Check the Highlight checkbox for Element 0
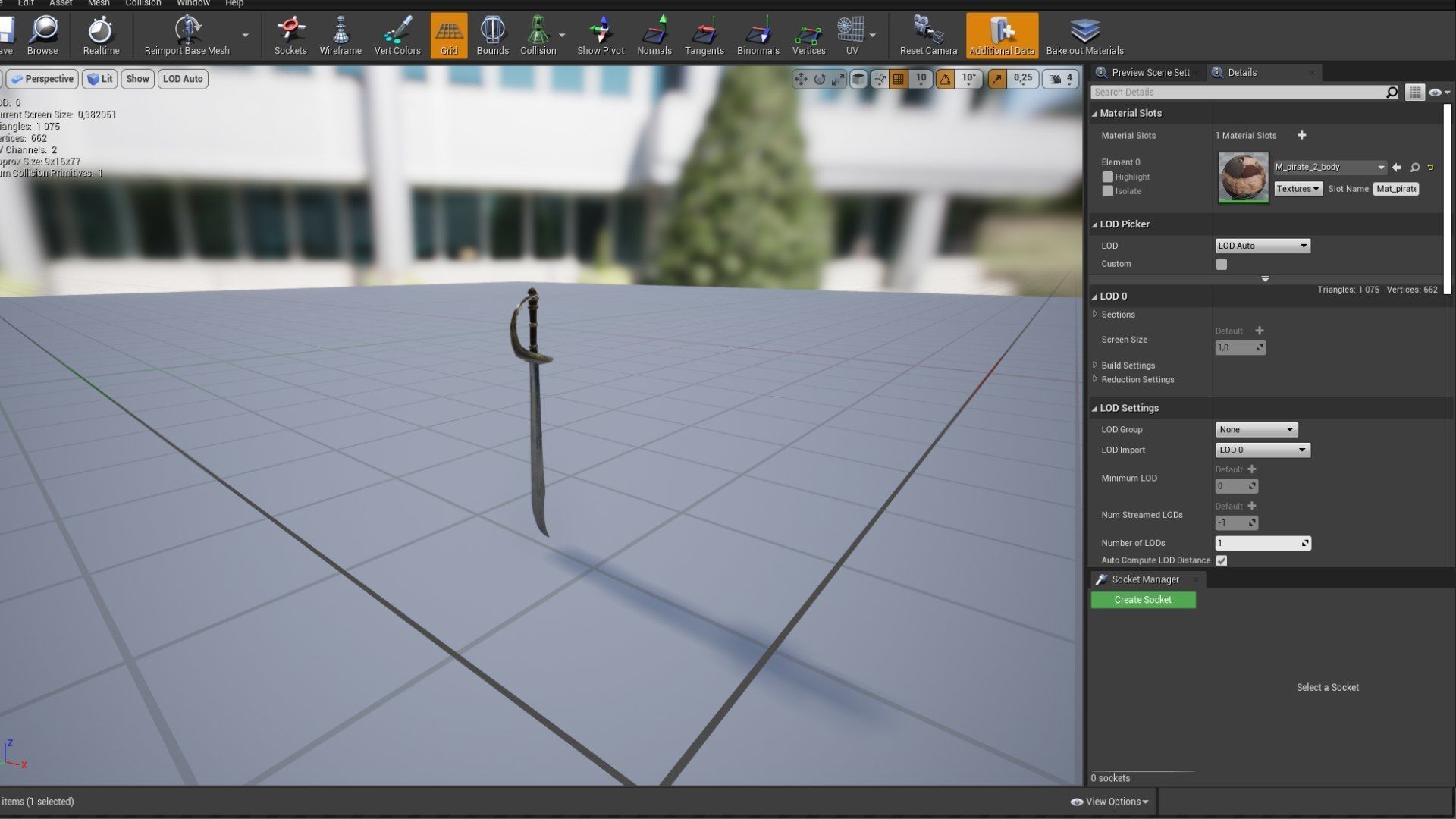1456x819 pixels. coord(1108,177)
